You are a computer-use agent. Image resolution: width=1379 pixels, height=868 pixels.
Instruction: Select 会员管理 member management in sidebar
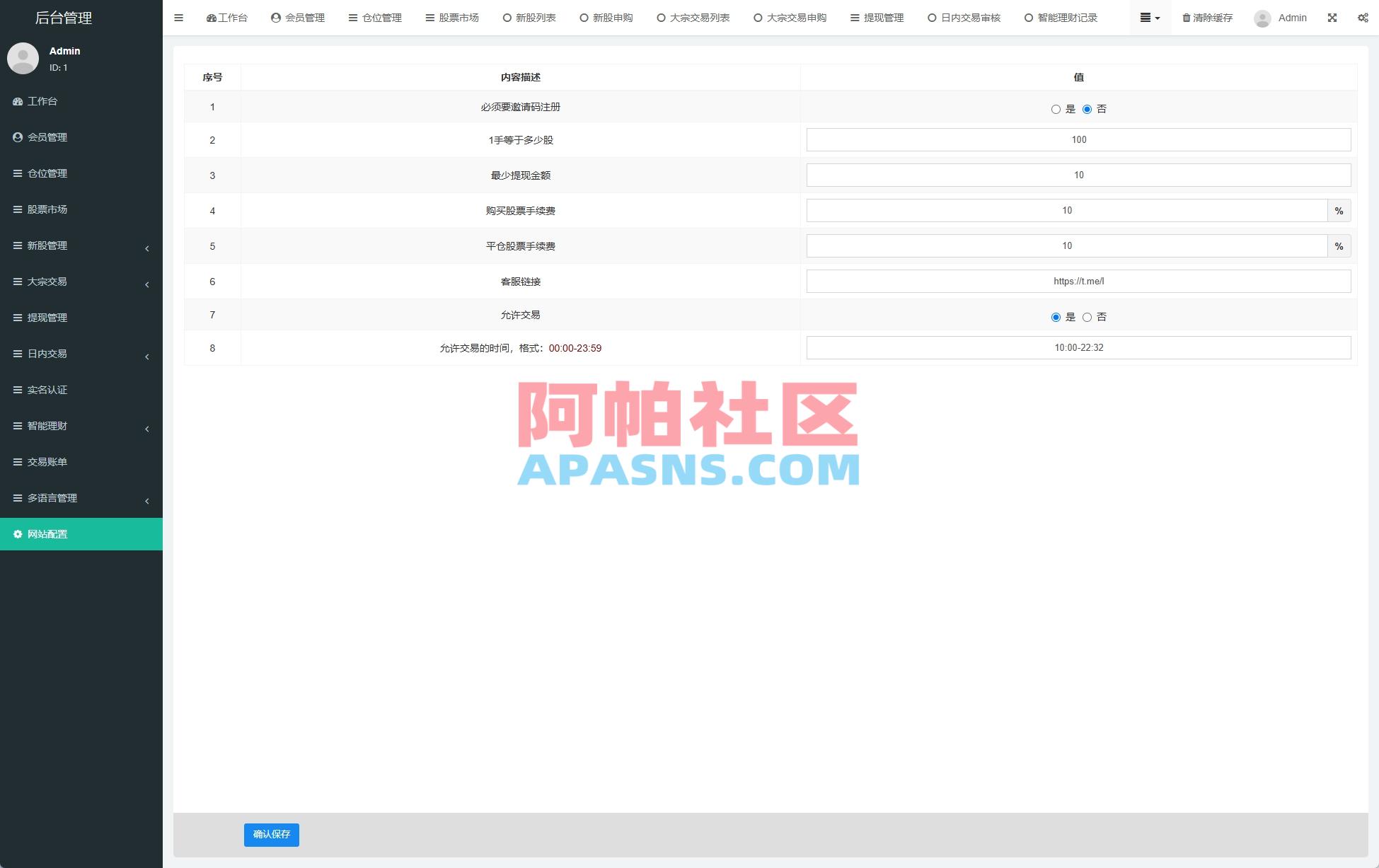click(x=47, y=137)
